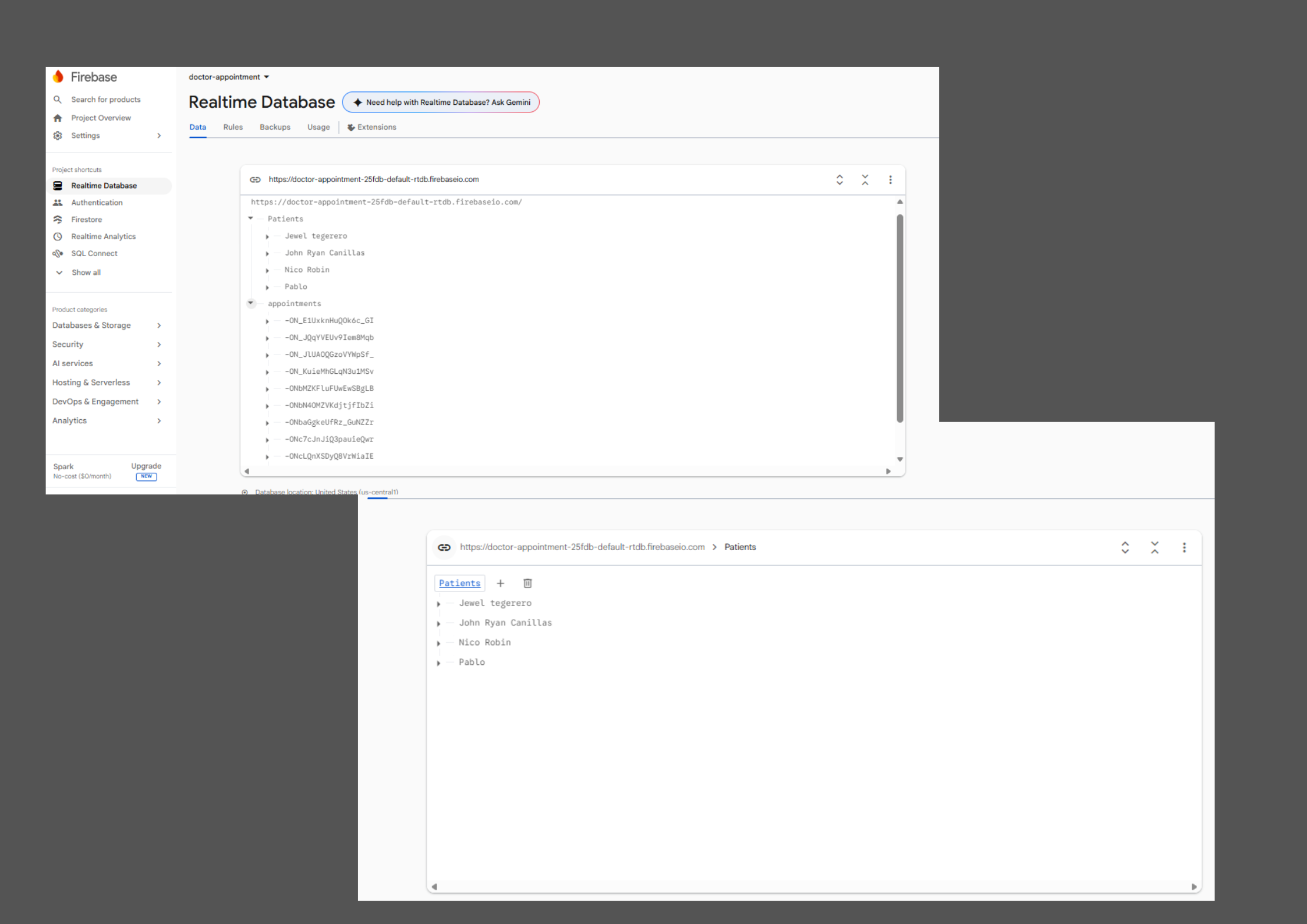Viewport: 1307px width, 924px height.
Task: Open three-dot menu in Patients breadcrumb panel
Action: click(x=1184, y=547)
